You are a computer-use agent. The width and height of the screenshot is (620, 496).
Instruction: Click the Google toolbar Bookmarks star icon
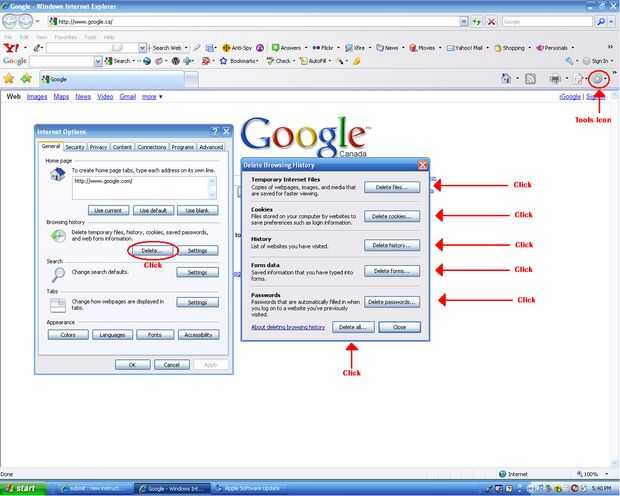pyautogui.click(x=223, y=61)
